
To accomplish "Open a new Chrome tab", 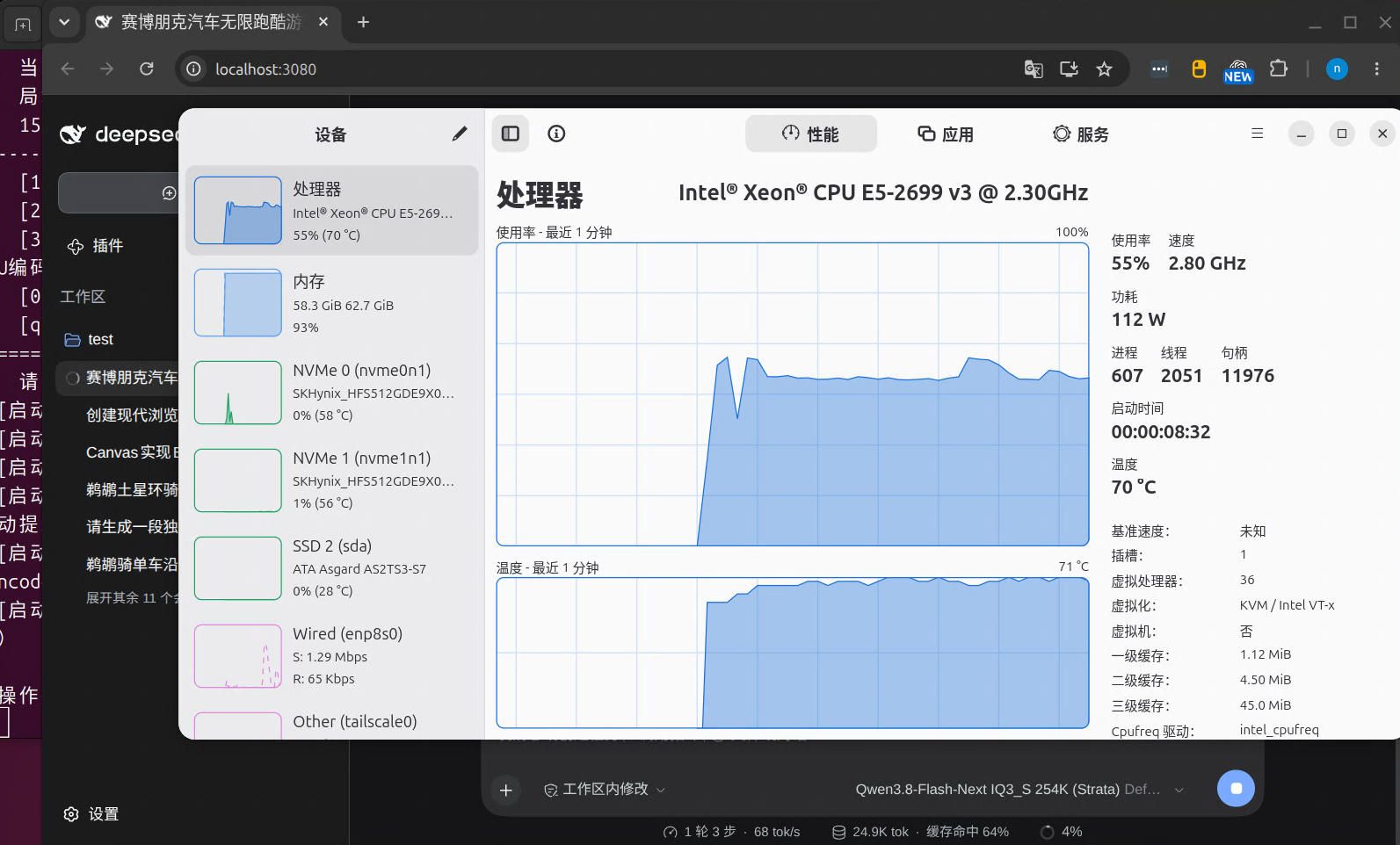I will pyautogui.click(x=363, y=22).
